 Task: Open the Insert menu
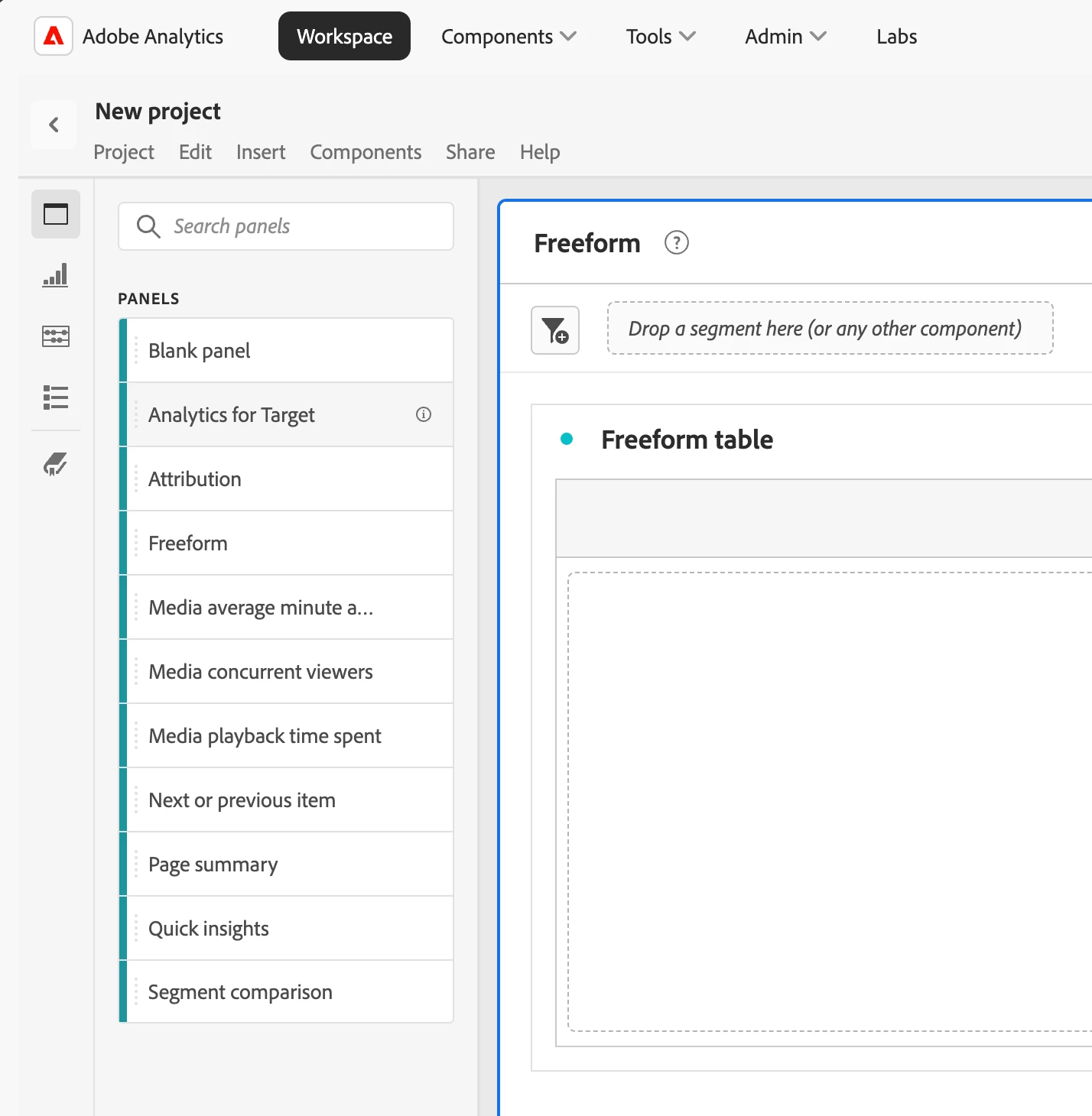coord(261,152)
